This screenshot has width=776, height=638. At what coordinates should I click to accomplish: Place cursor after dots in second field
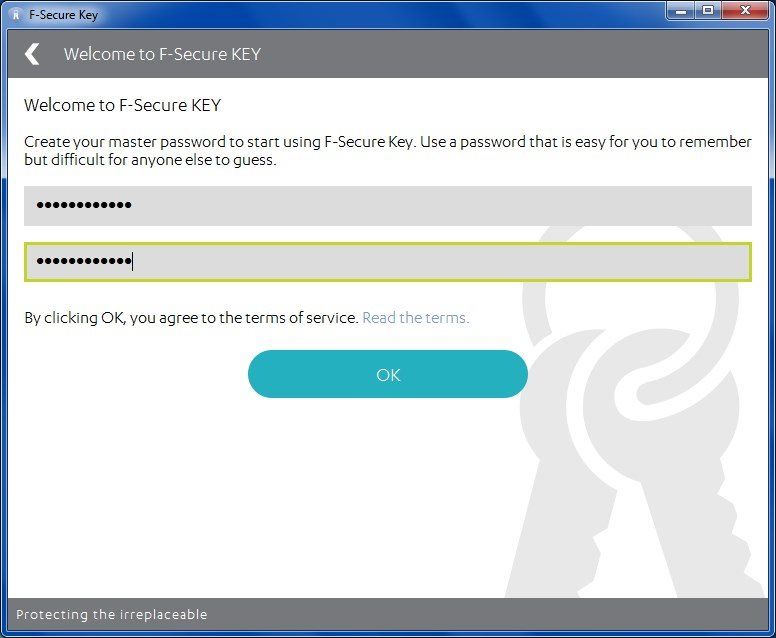point(133,261)
